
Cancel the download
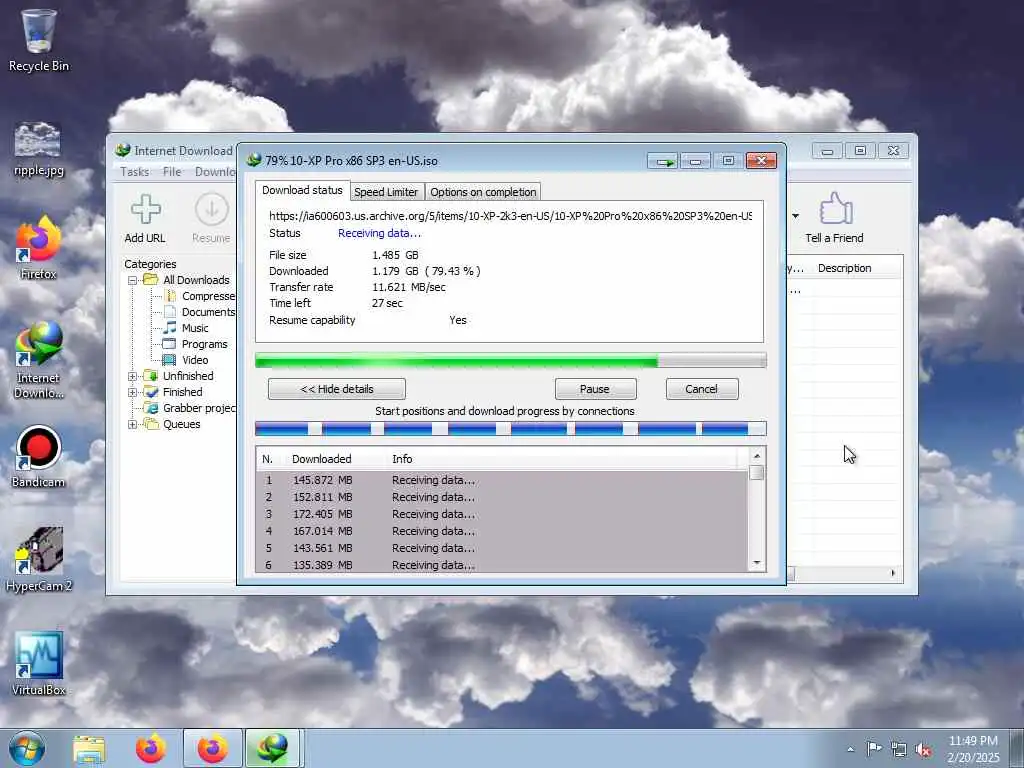coord(702,389)
